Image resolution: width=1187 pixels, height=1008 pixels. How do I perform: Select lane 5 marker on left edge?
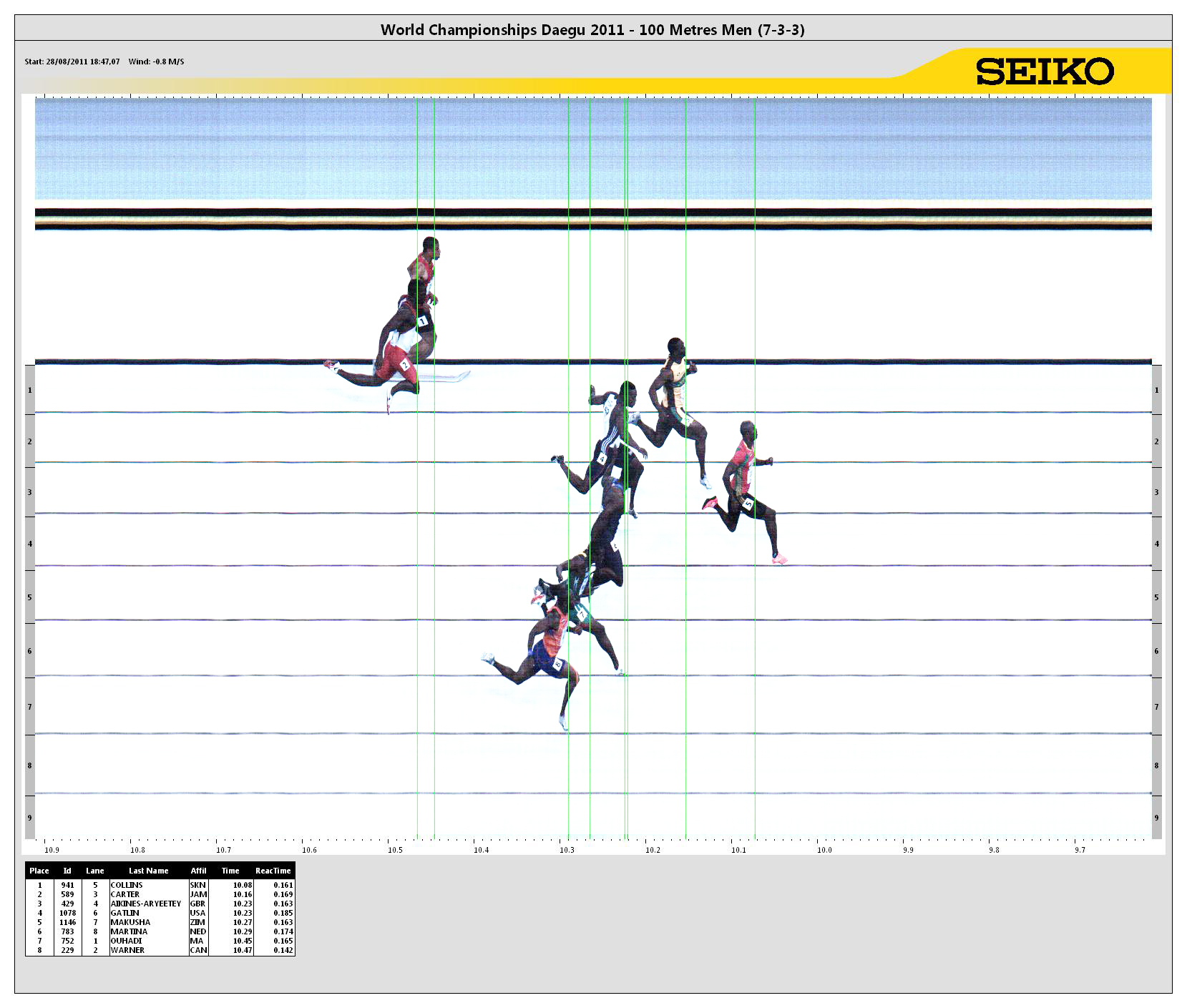[x=30, y=597]
